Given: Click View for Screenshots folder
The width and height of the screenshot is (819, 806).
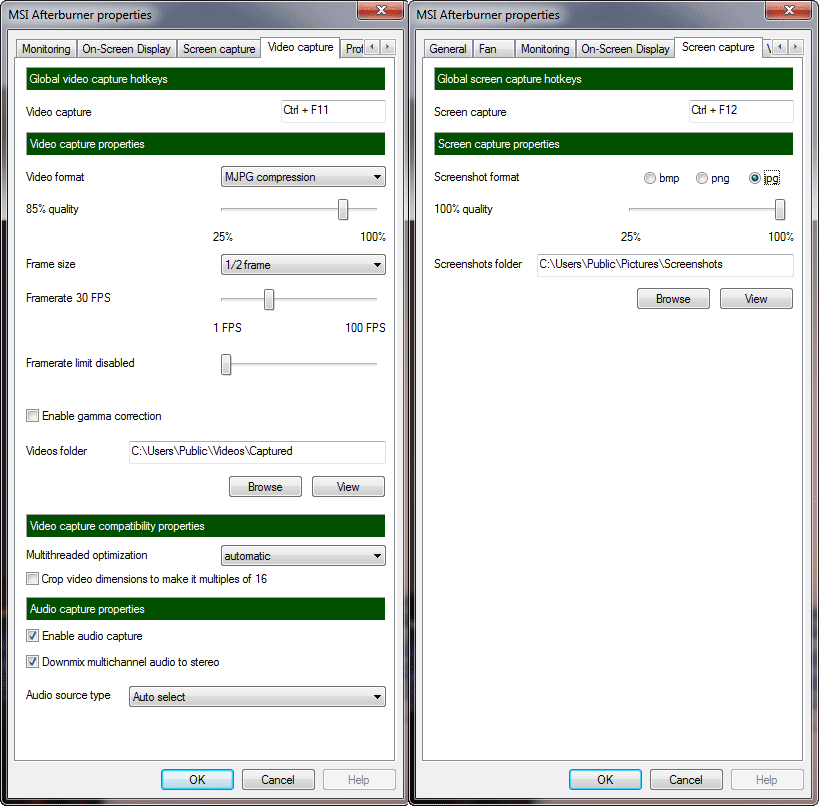Looking at the screenshot, I should pyautogui.click(x=756, y=299).
